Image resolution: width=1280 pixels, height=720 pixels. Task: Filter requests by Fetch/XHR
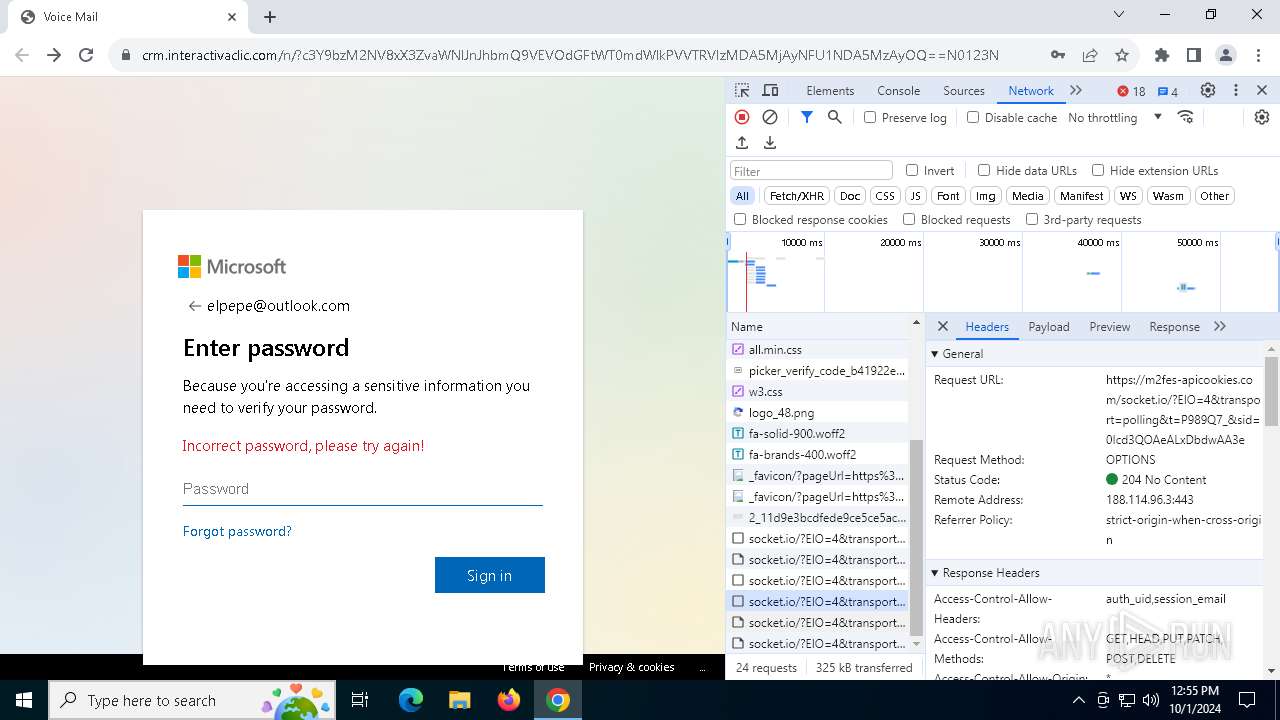coord(797,196)
